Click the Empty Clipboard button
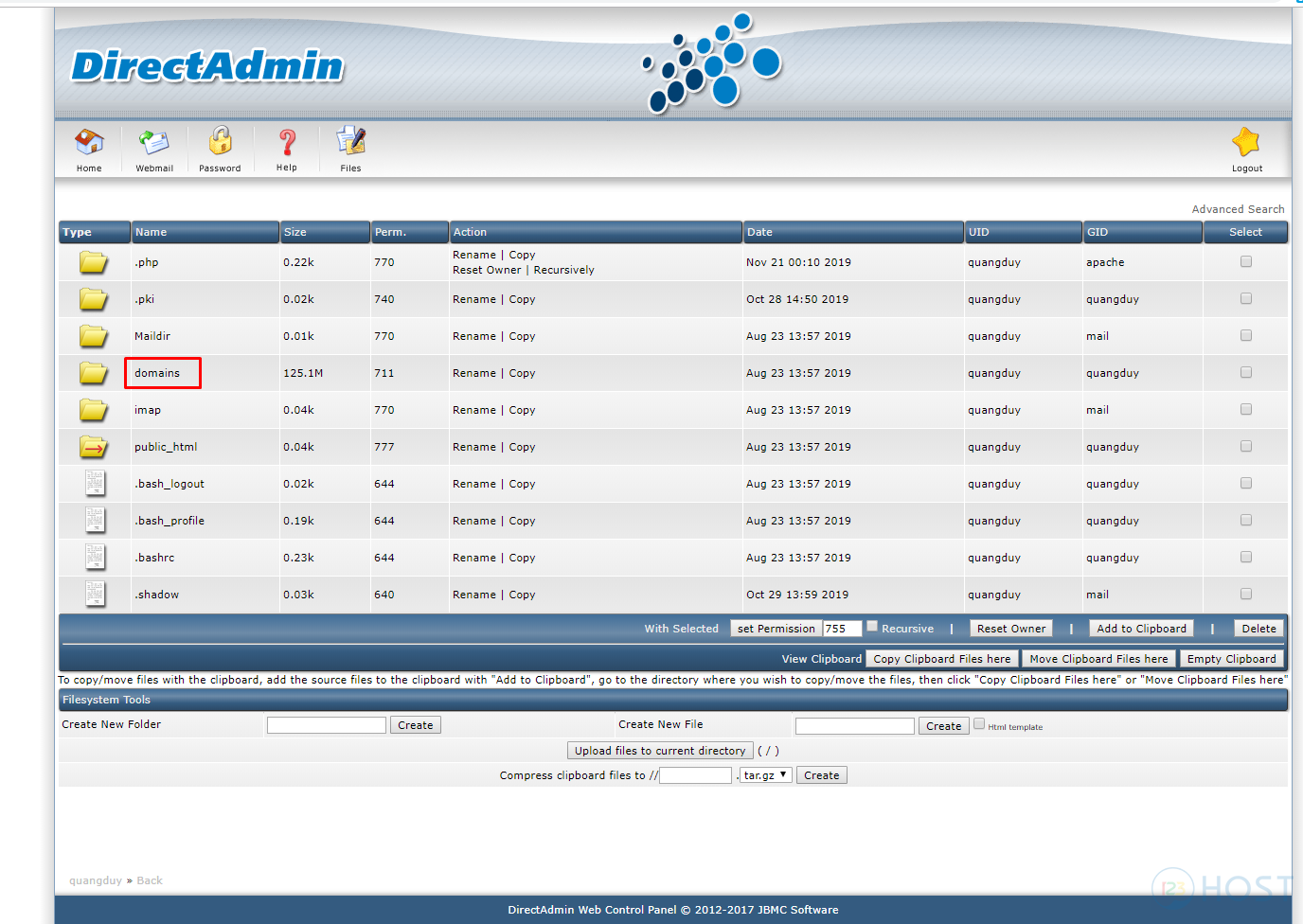Screen dimensions: 1303x924 1231,659
